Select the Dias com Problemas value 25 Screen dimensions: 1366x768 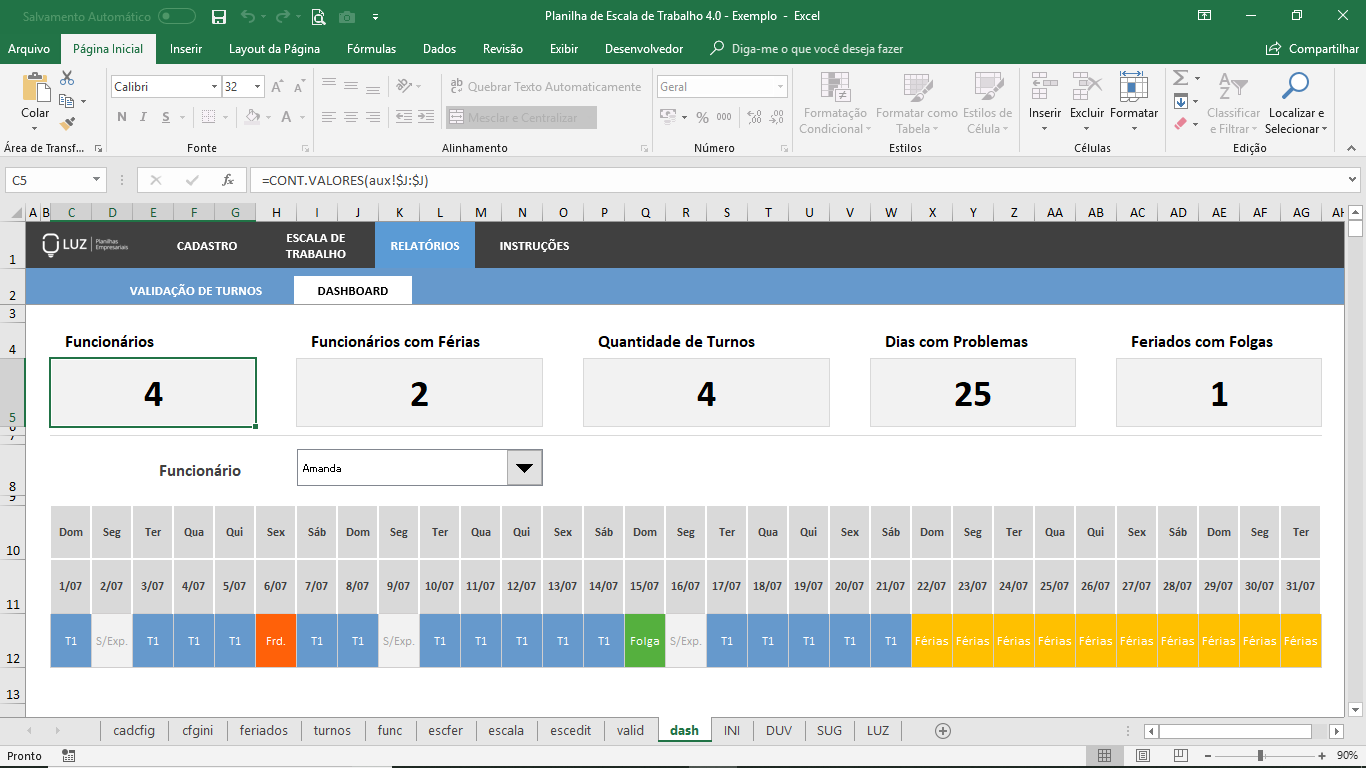coord(973,393)
